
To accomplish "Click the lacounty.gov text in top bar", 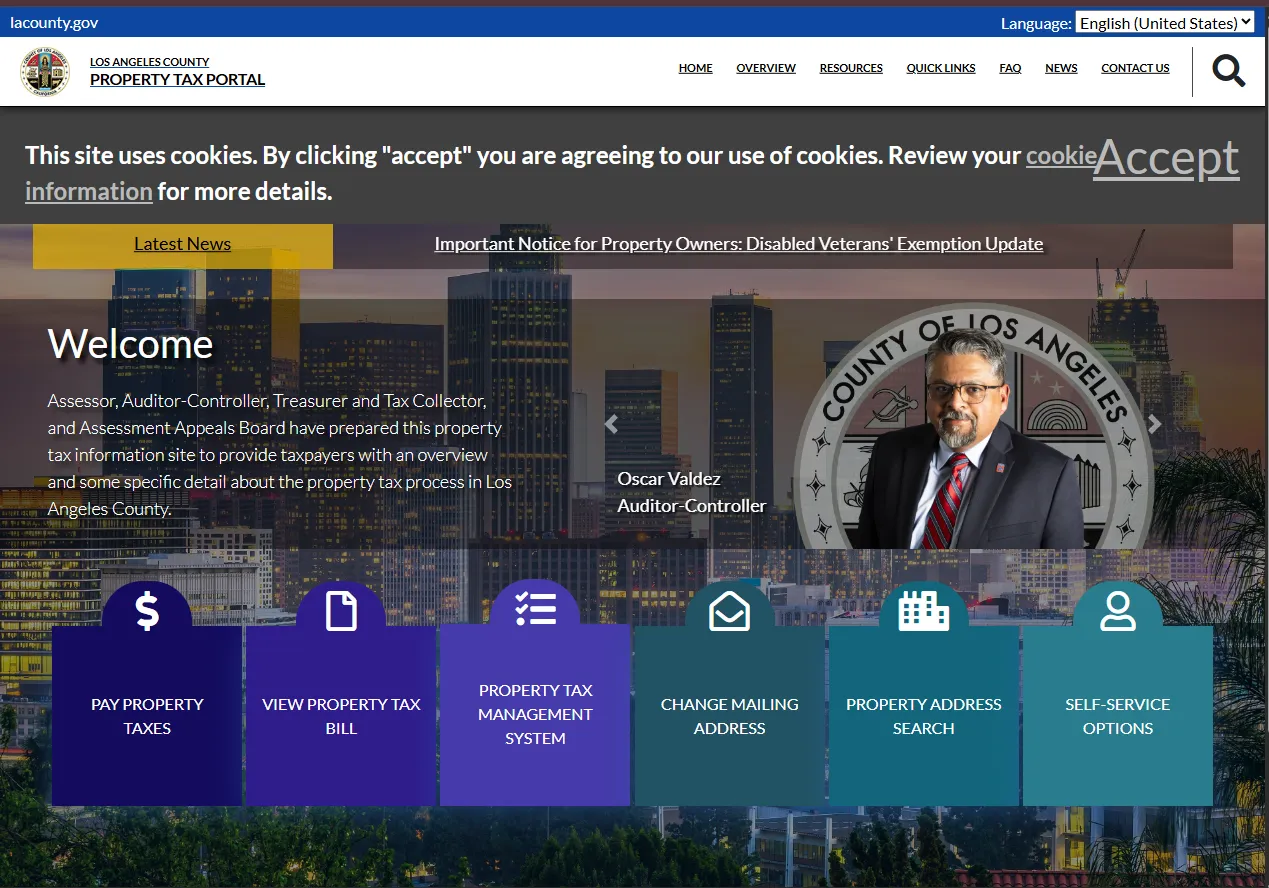I will [54, 22].
